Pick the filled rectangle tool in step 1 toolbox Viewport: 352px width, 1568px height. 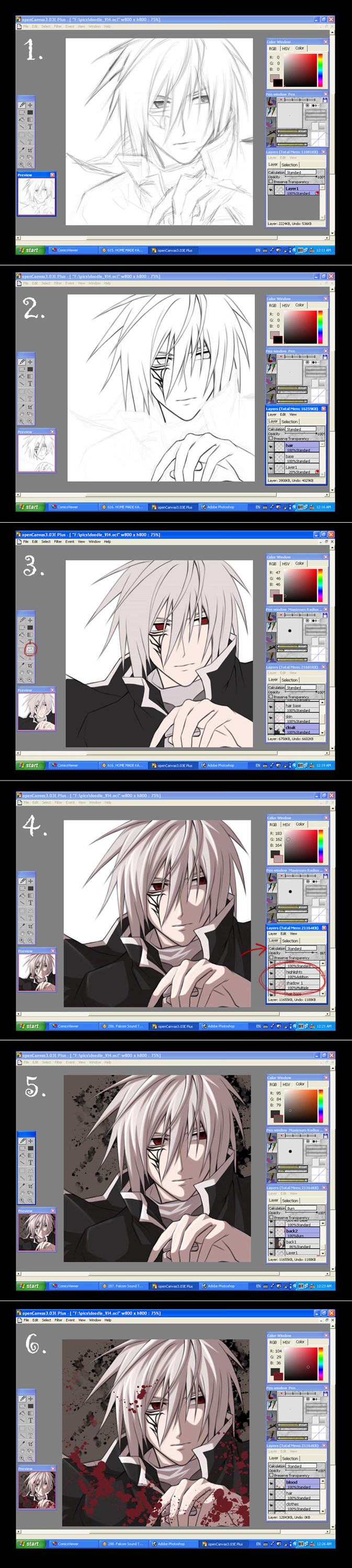30,112
